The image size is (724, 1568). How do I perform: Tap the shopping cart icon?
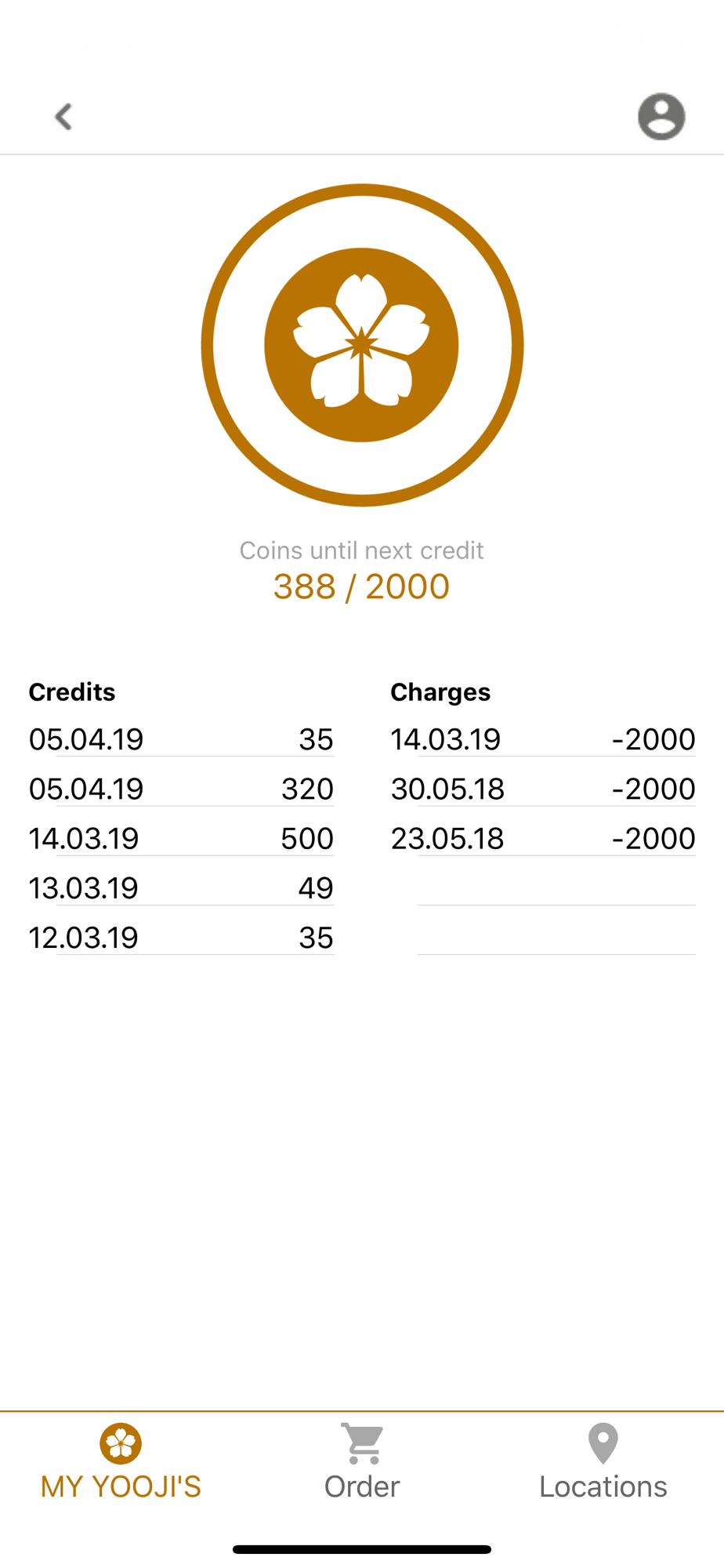pos(363,1443)
